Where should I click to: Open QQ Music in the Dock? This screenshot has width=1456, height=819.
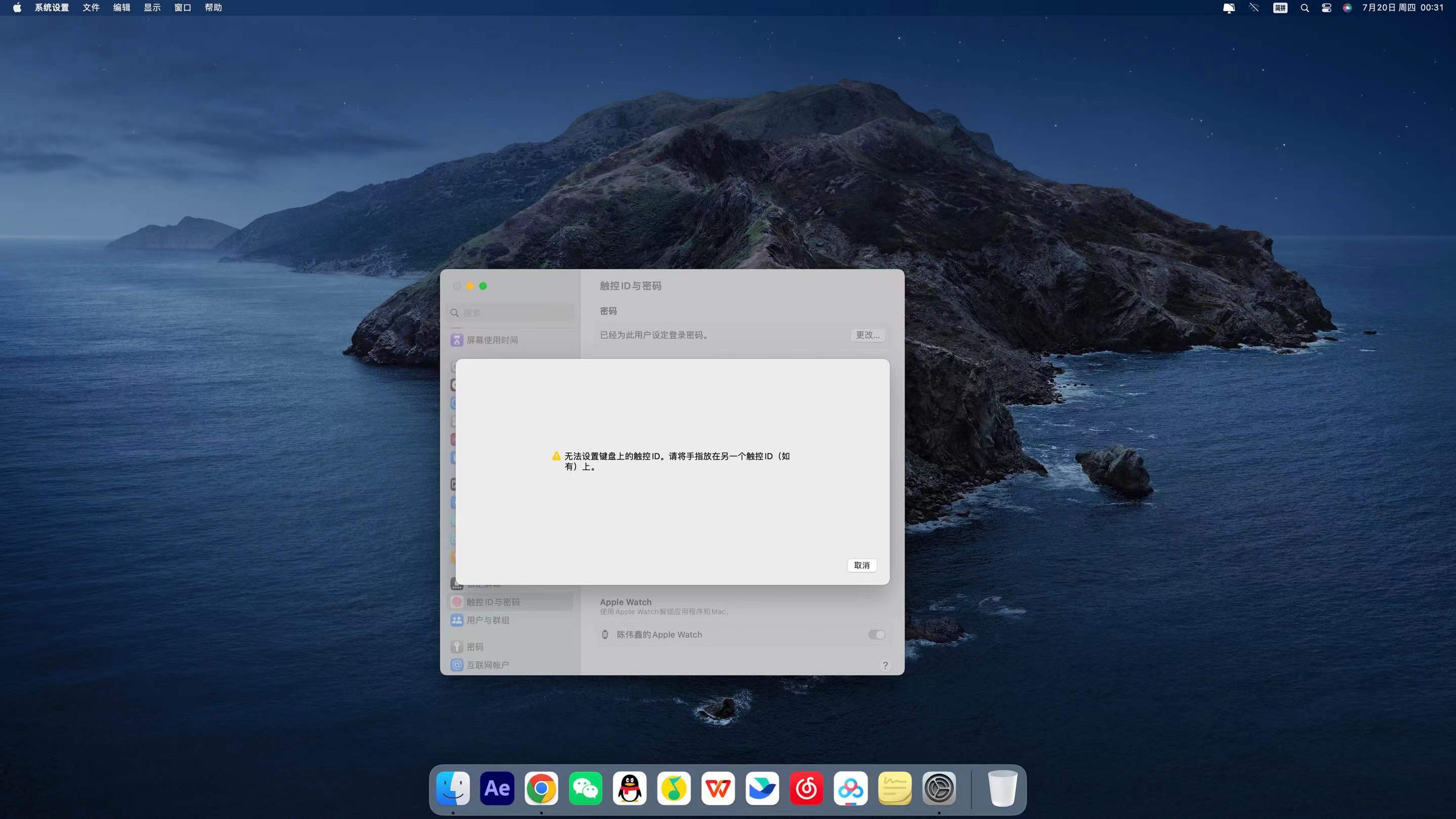point(674,788)
